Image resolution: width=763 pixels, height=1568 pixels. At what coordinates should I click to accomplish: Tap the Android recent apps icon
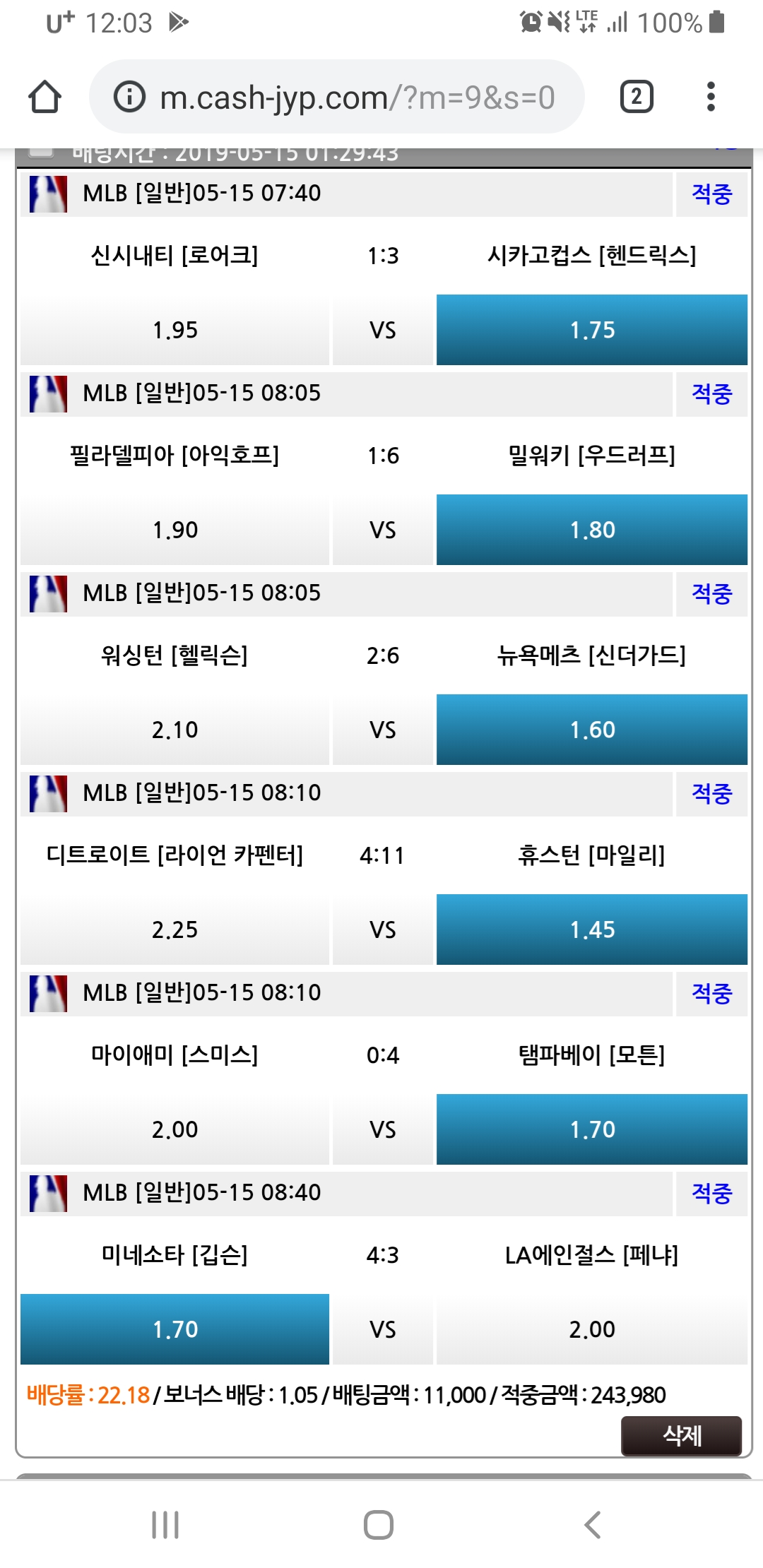165,1524
